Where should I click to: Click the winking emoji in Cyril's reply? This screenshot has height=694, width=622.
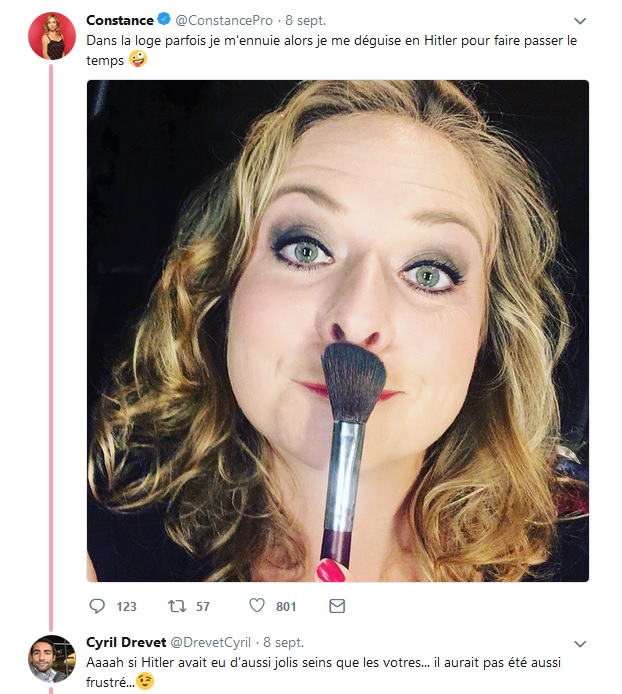tap(145, 682)
